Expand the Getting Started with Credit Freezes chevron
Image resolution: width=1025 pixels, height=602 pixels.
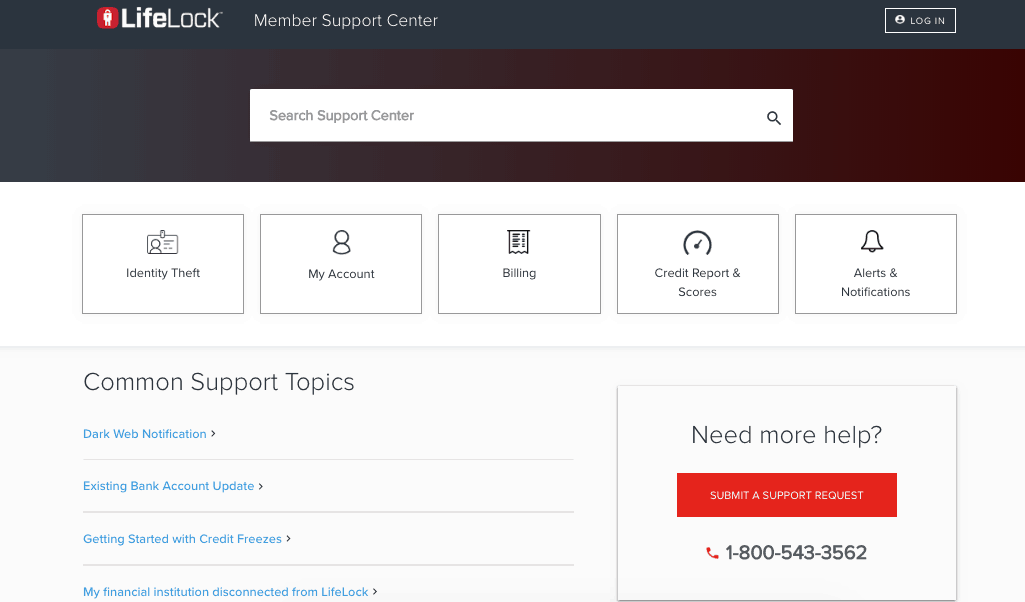pyautogui.click(x=288, y=538)
